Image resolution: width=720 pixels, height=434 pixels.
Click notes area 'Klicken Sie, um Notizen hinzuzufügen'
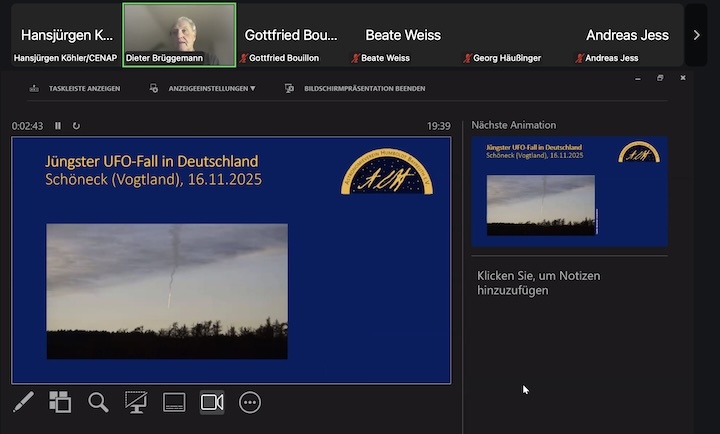539,283
